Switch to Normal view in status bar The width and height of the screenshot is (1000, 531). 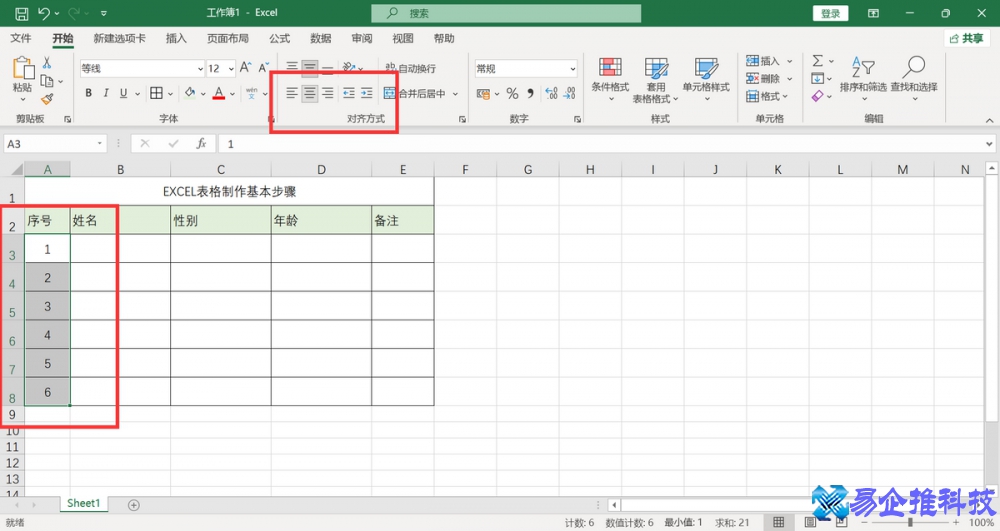tap(779, 523)
